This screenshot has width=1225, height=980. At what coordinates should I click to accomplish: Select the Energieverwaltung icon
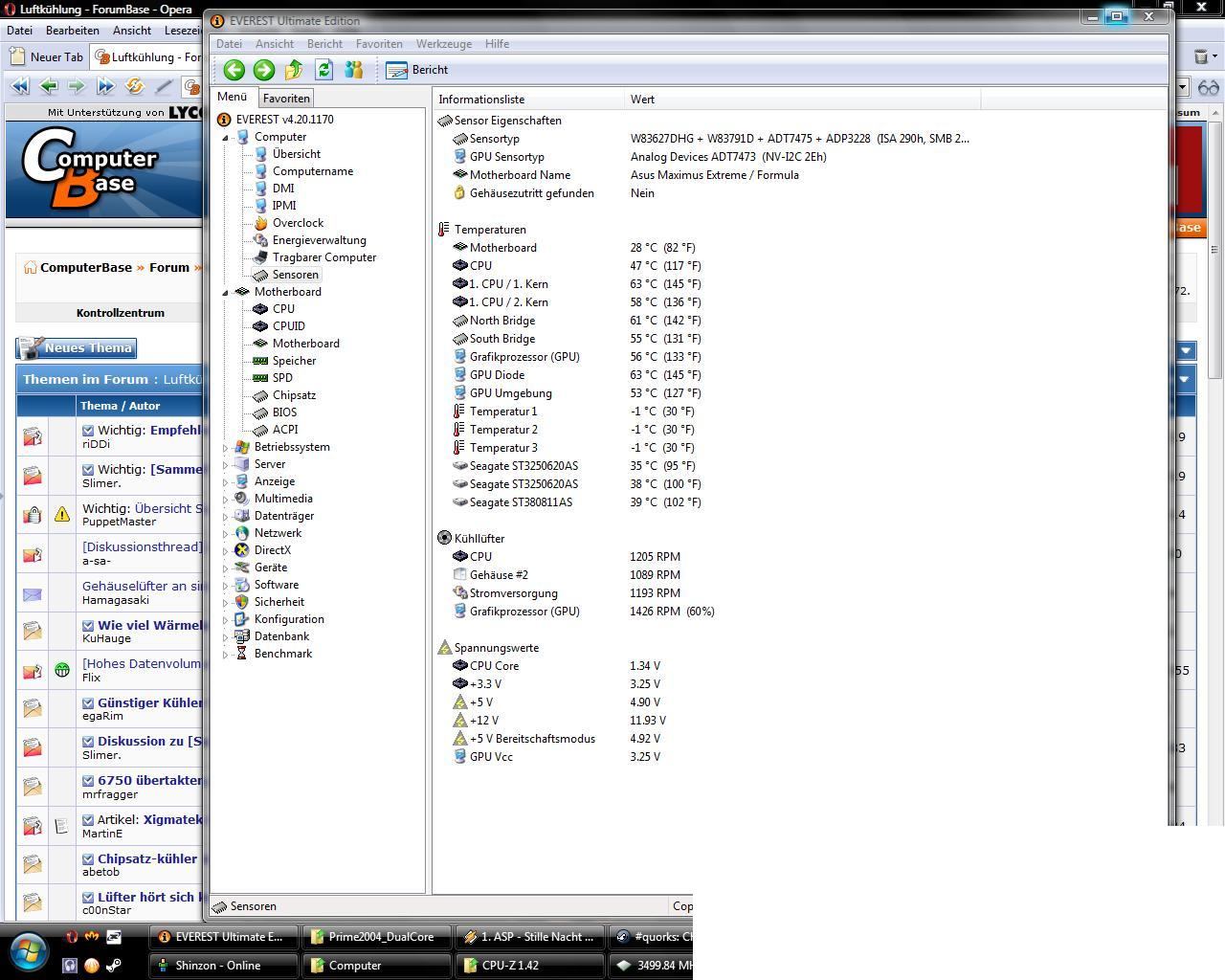coord(260,240)
